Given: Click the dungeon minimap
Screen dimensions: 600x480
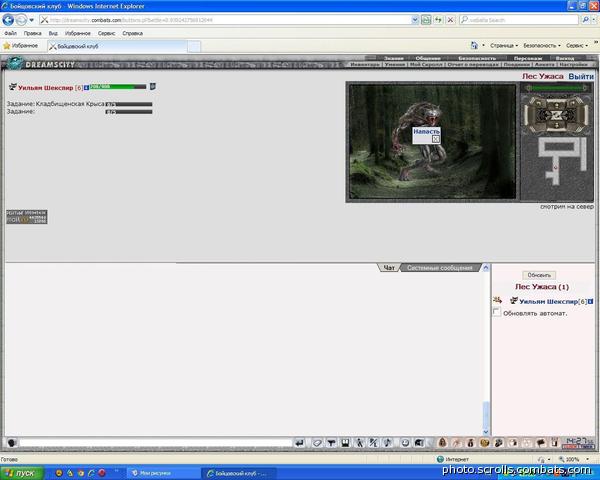Looking at the screenshot, I should (x=557, y=167).
